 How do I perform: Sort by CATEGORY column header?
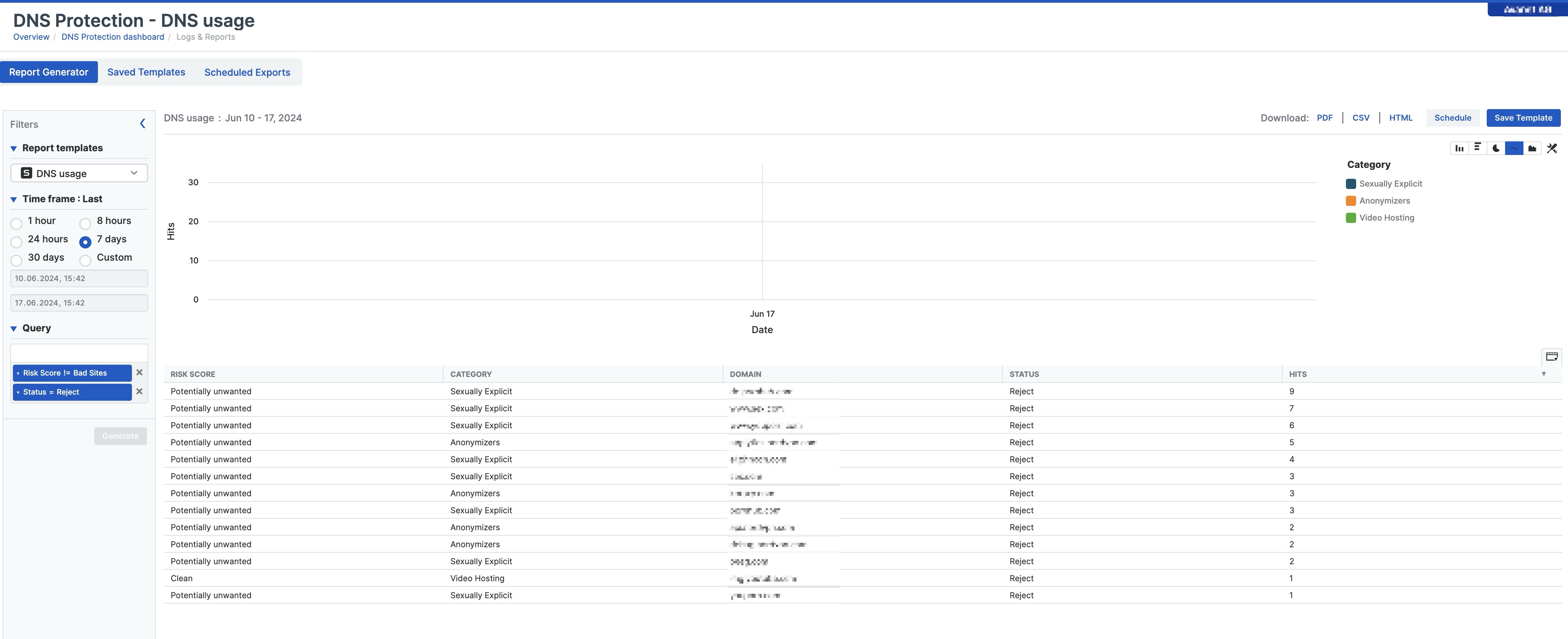[471, 374]
